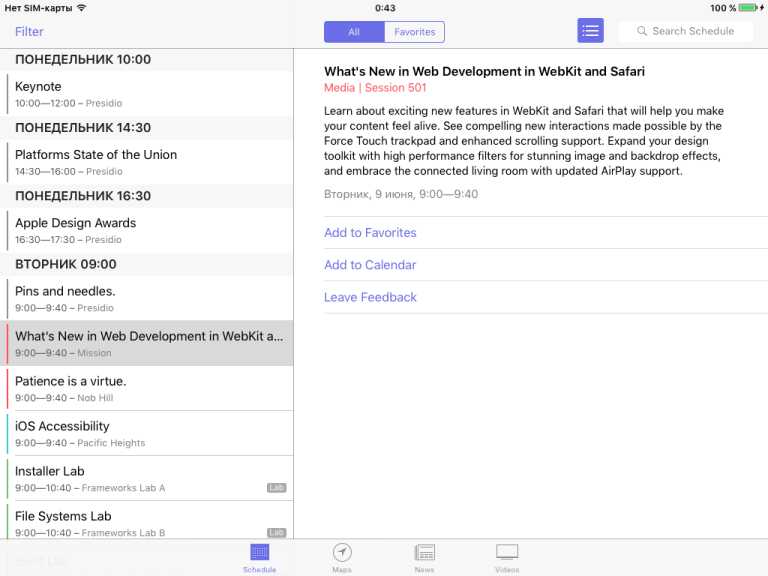Tap the 100 % battery percentage text
The height and width of the screenshot is (576, 768).
click(723, 8)
